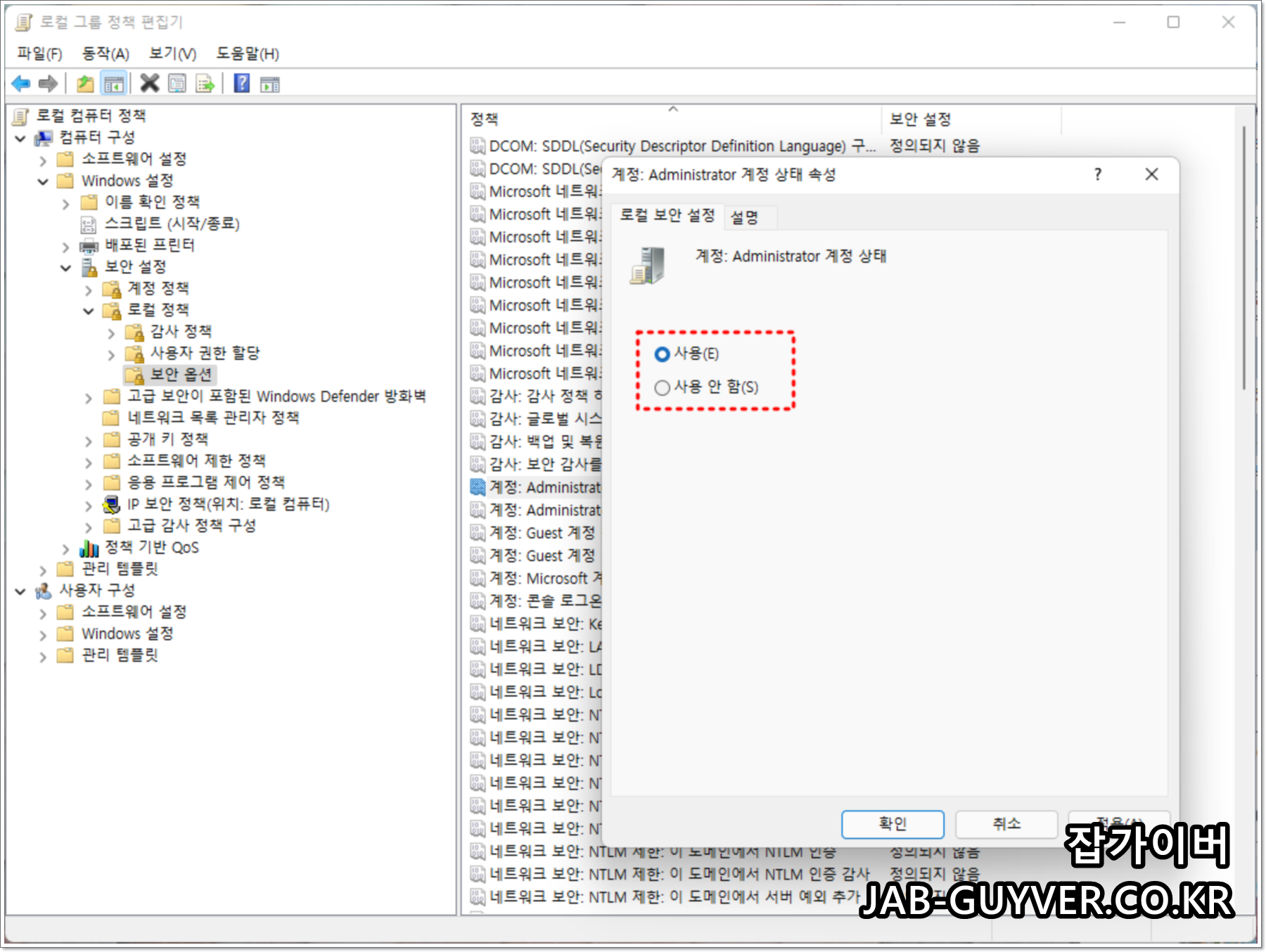Click the Up one level folder icon
The image size is (1266, 952).
click(x=85, y=84)
